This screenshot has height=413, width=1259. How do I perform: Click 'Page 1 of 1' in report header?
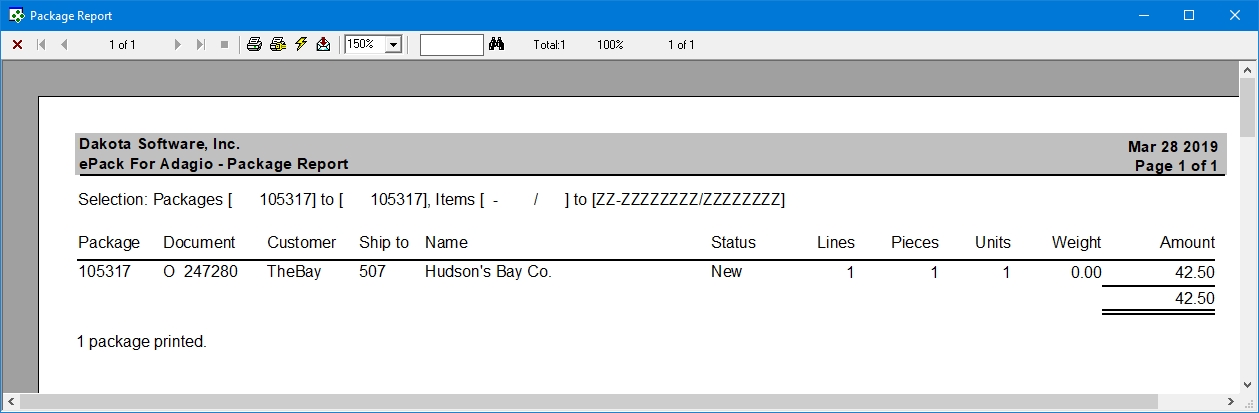coord(1176,166)
